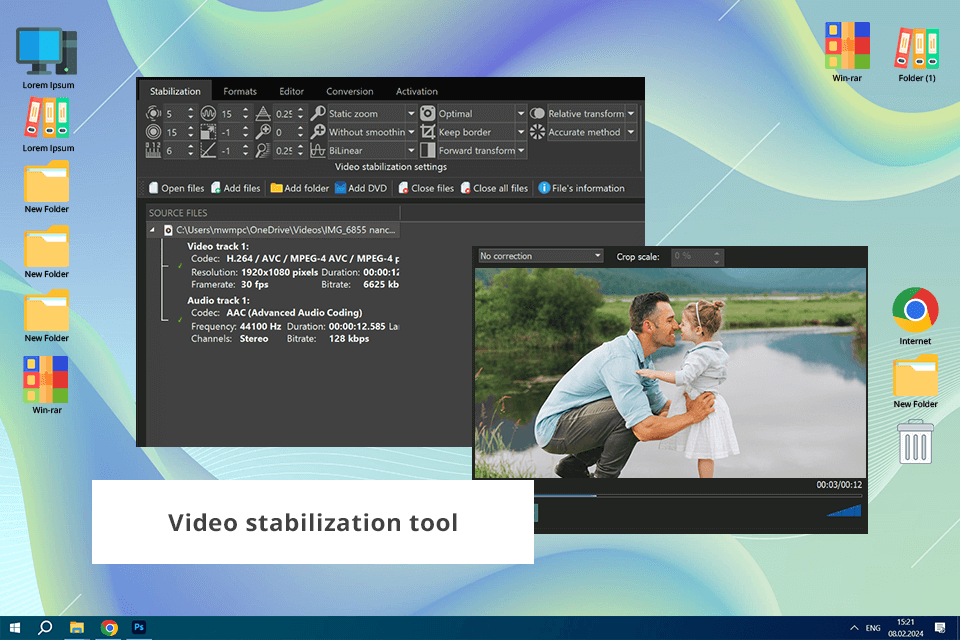Click the pyramid icon in stabilization settings
This screenshot has width=960, height=640.
263,113
